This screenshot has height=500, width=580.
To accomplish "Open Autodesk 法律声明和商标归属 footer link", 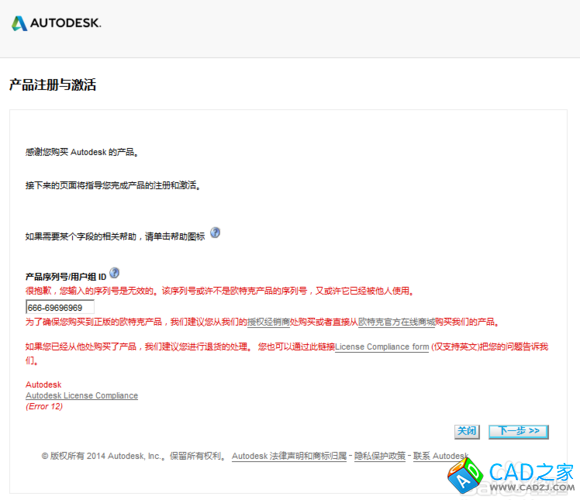I will 289,456.
